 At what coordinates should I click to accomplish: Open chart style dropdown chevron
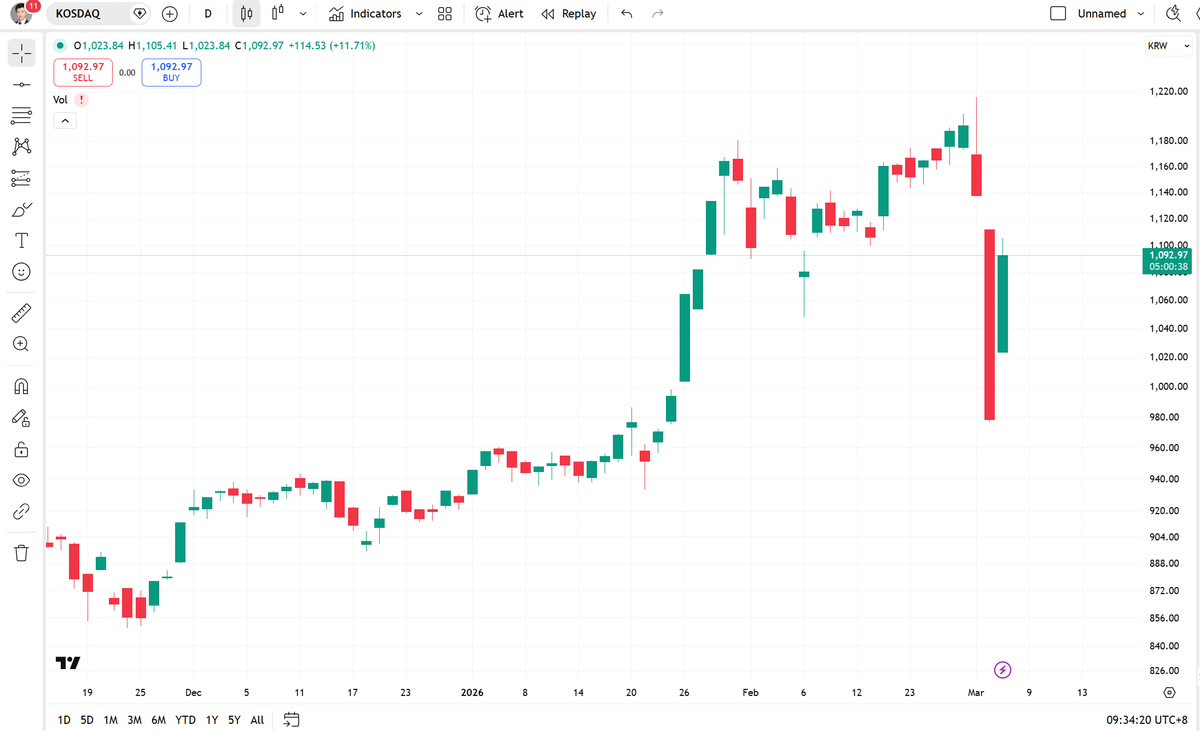pyautogui.click(x=303, y=14)
